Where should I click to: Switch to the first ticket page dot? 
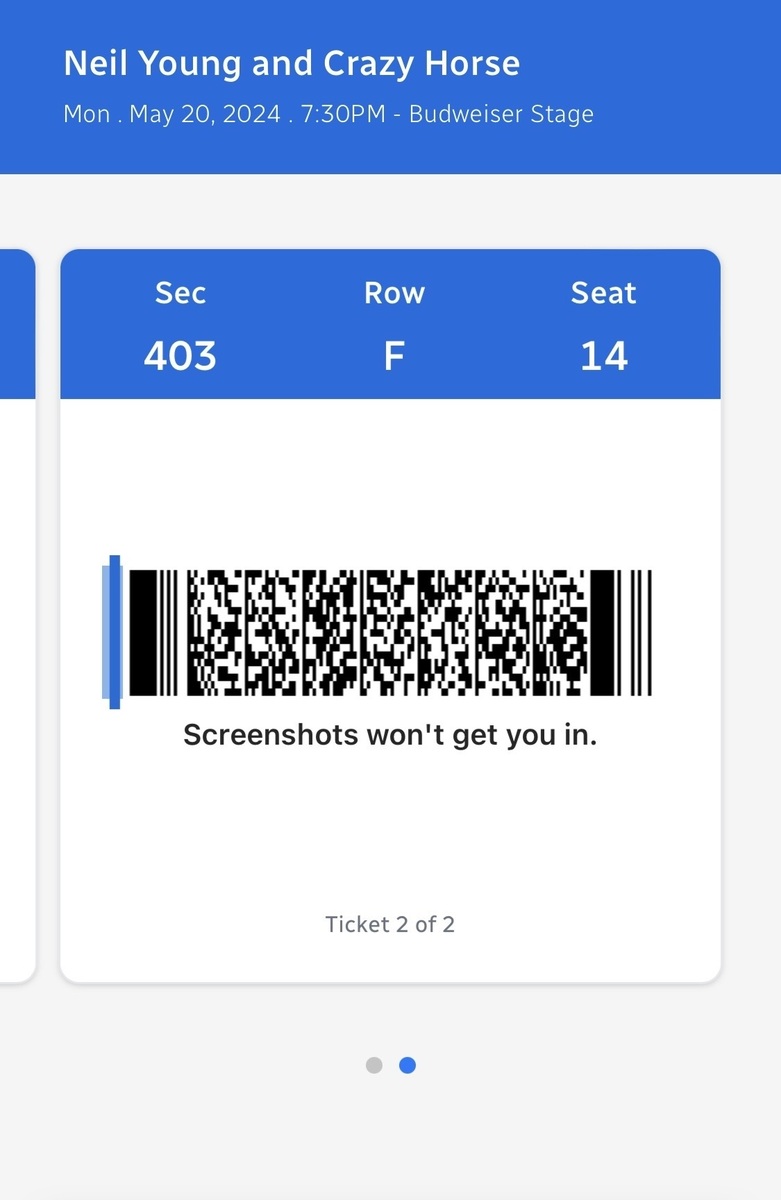tap(374, 1065)
